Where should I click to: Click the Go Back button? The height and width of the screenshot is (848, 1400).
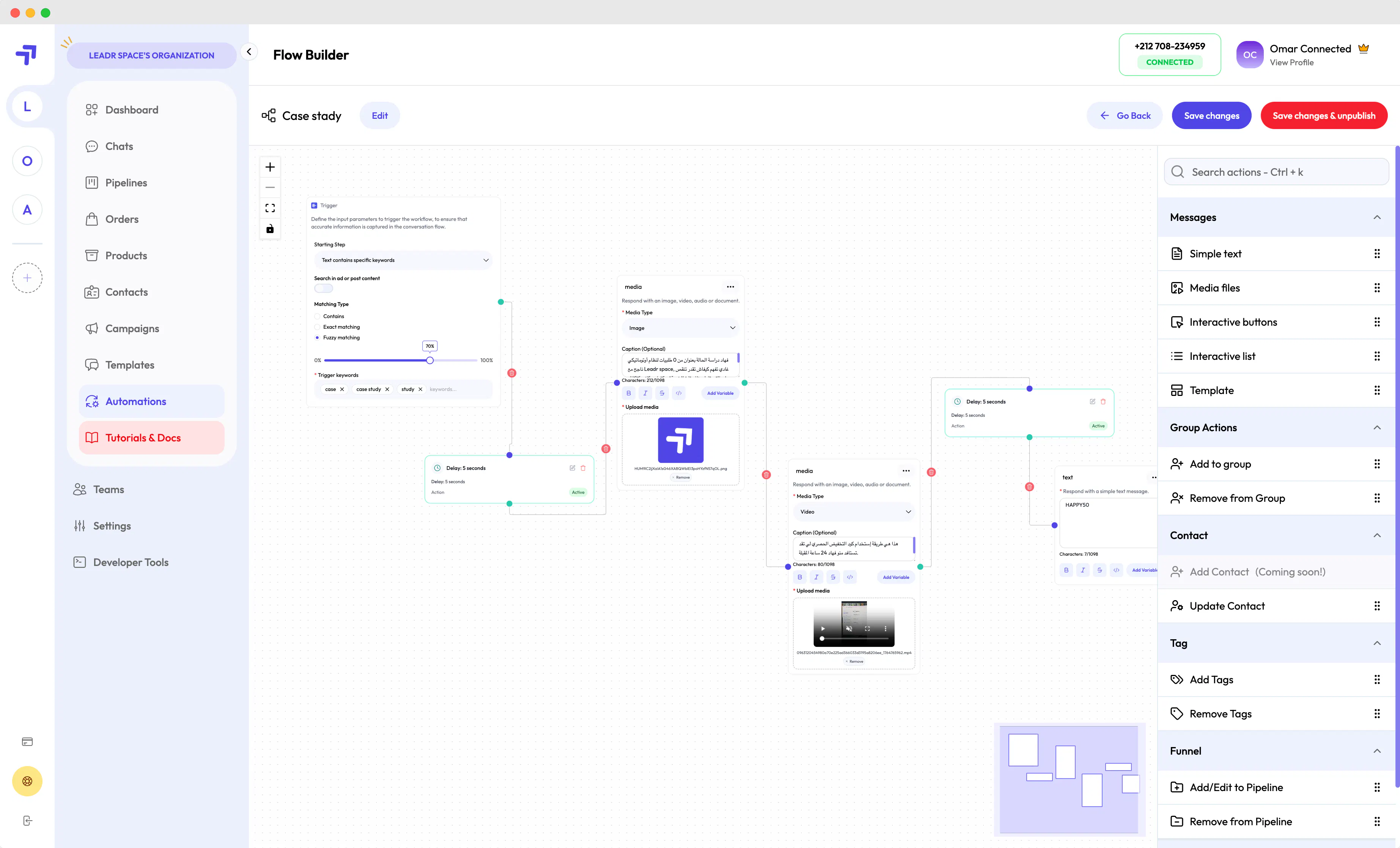[x=1125, y=115]
